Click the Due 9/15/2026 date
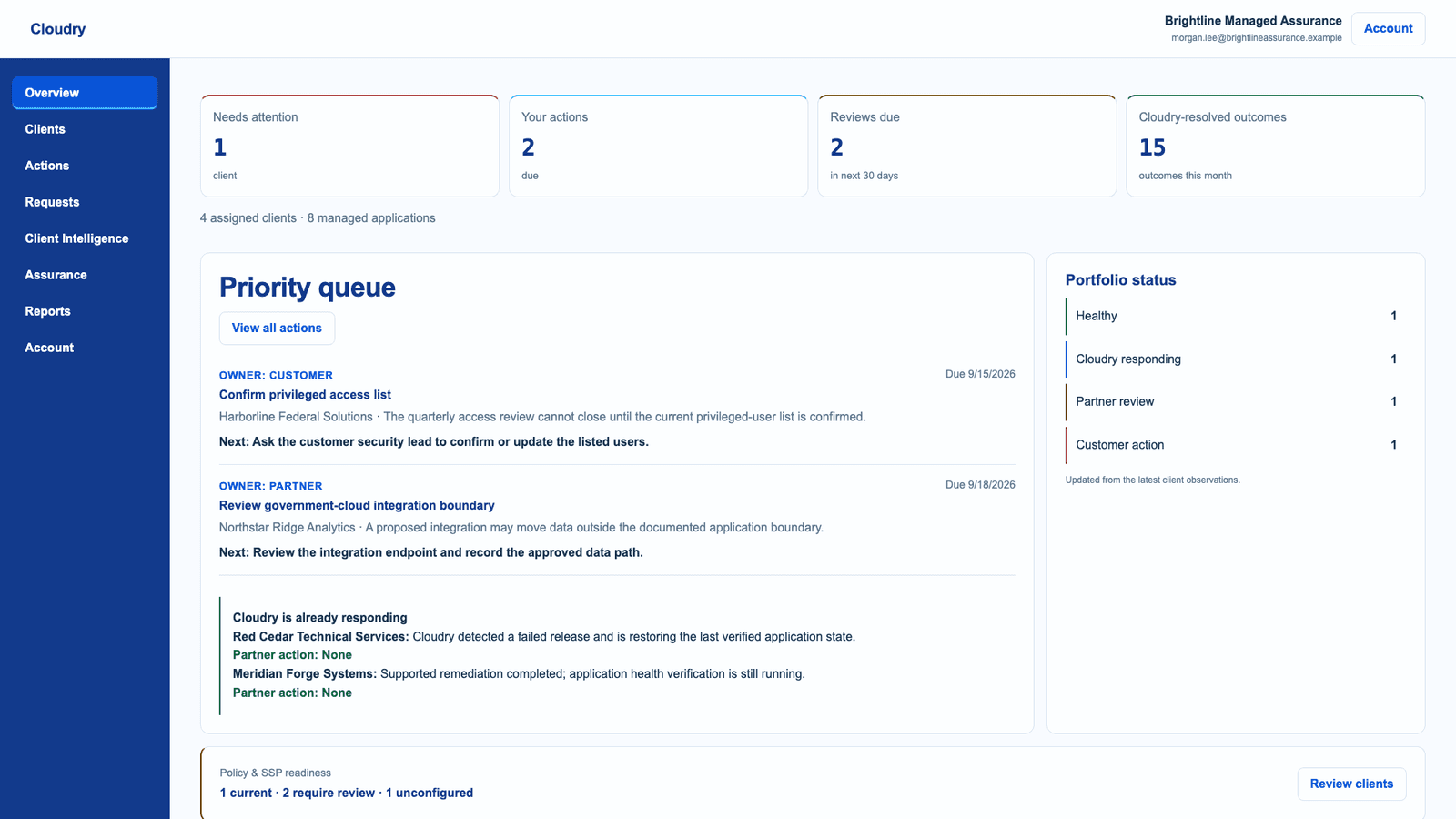 click(x=980, y=374)
